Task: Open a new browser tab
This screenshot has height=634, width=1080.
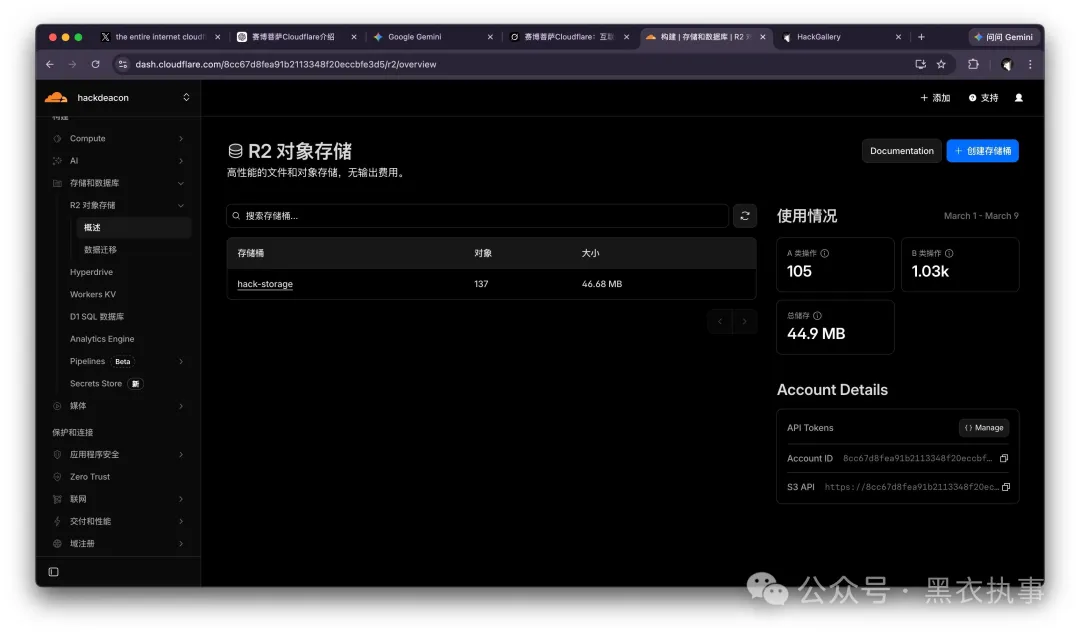Action: coord(921,37)
